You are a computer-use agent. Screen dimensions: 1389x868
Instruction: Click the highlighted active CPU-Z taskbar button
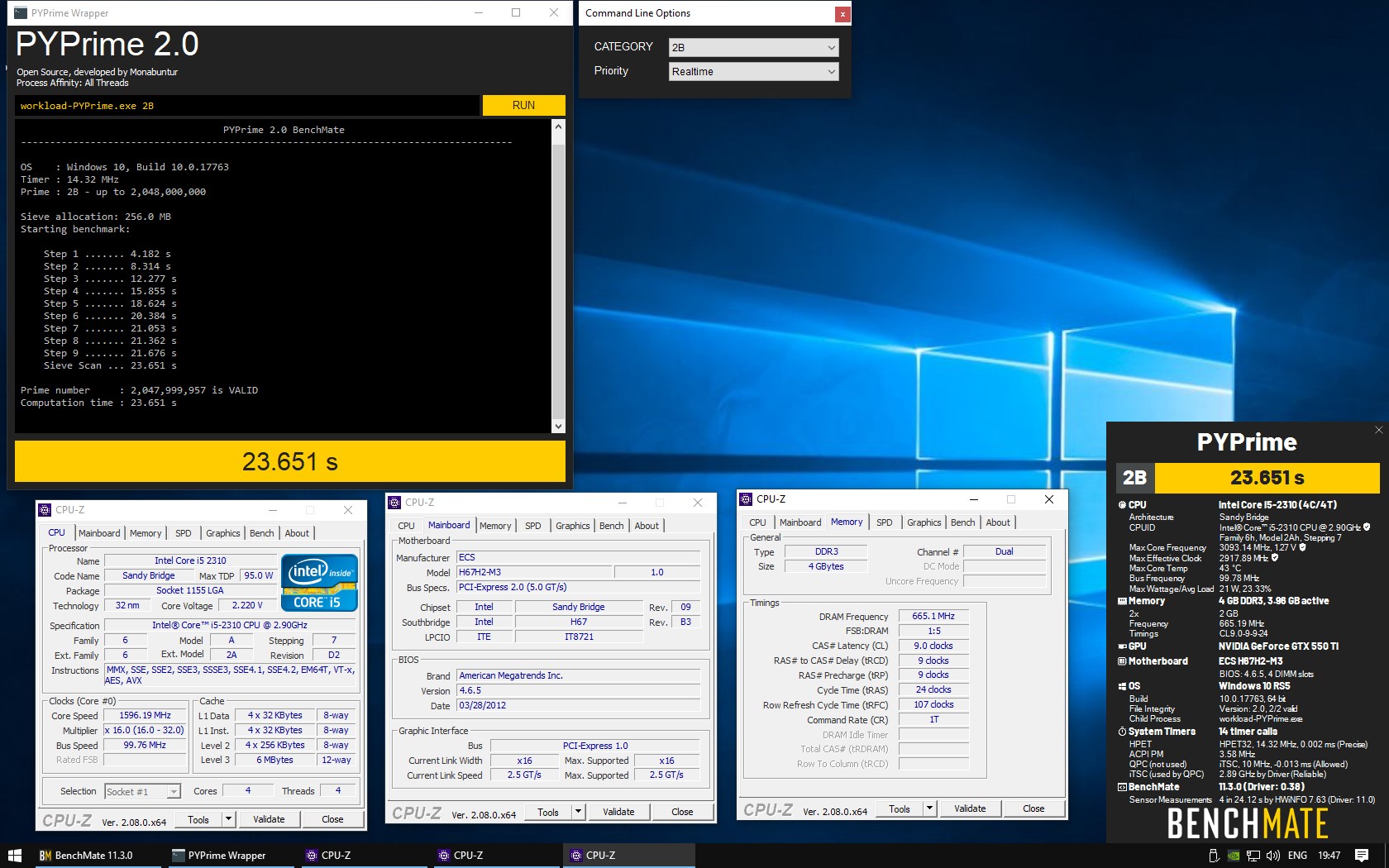point(629,856)
